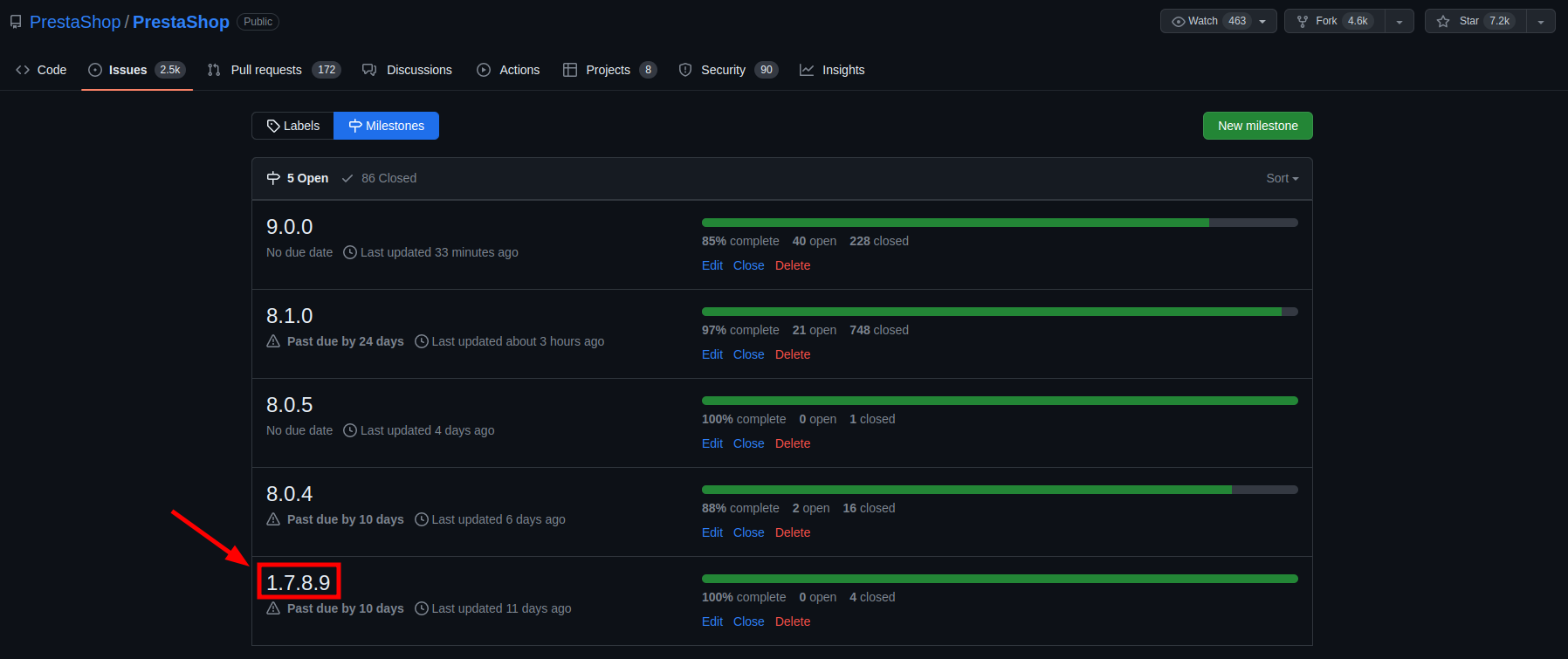Viewport: 1568px width, 659px height.
Task: Close the 8.1.0 milestone
Action: [x=749, y=354]
